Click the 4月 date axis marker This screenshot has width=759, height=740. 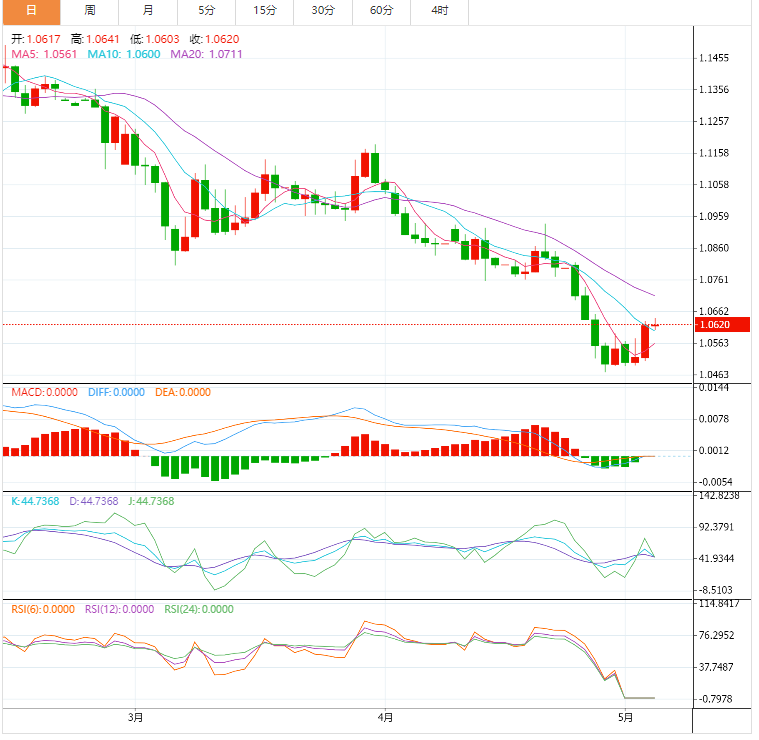tap(385, 717)
